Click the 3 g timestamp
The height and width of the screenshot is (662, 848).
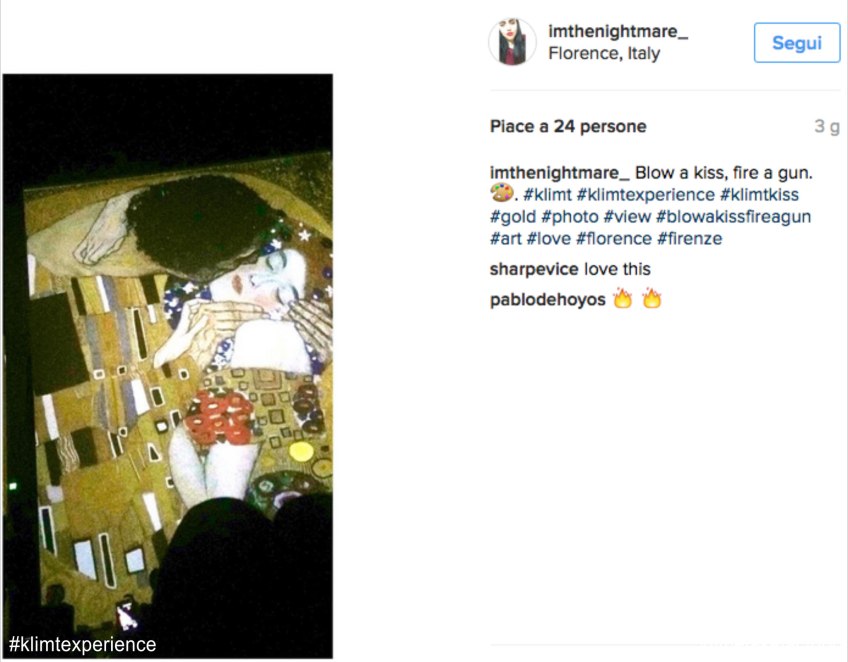tap(827, 127)
